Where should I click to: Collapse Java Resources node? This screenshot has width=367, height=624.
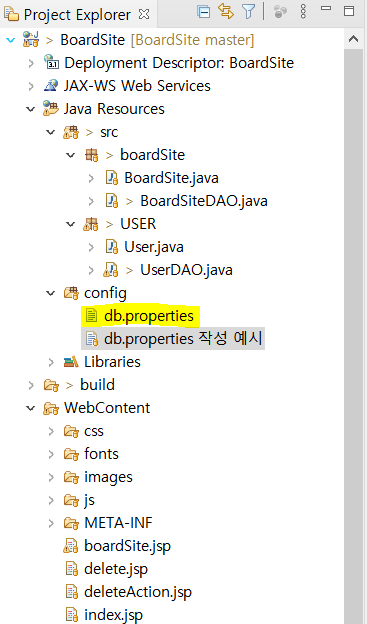[x=31, y=109]
